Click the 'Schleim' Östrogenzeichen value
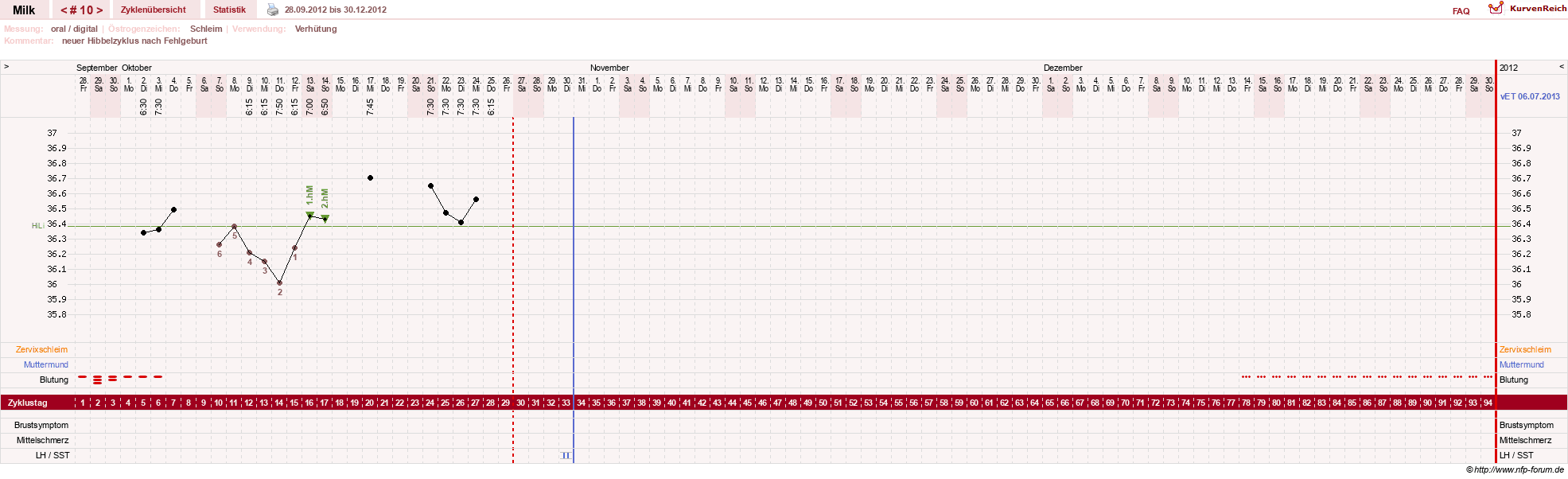 (x=206, y=29)
